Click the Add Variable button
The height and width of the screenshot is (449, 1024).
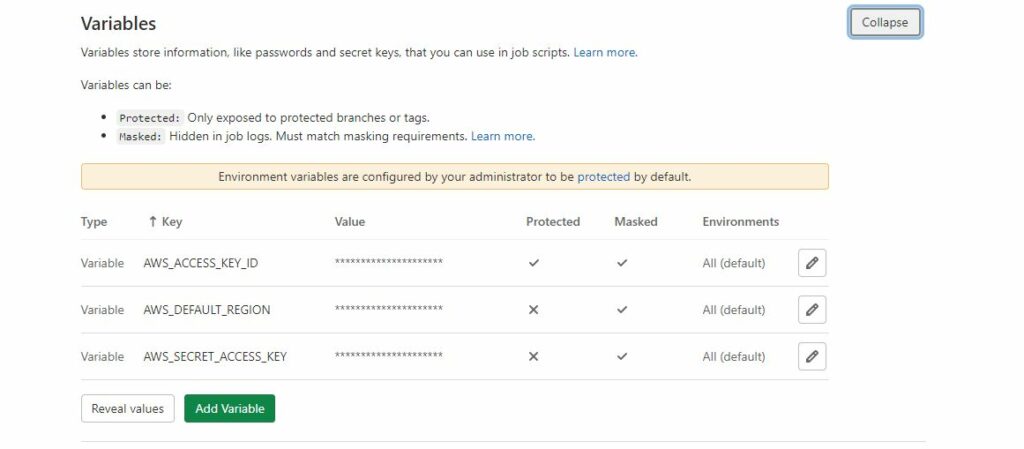tap(229, 408)
